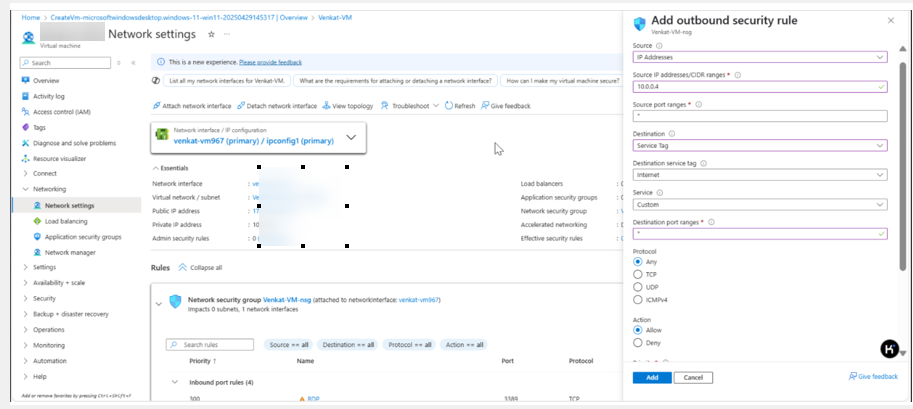Click the Cancel button
This screenshot has width=913, height=409.
pos(693,378)
